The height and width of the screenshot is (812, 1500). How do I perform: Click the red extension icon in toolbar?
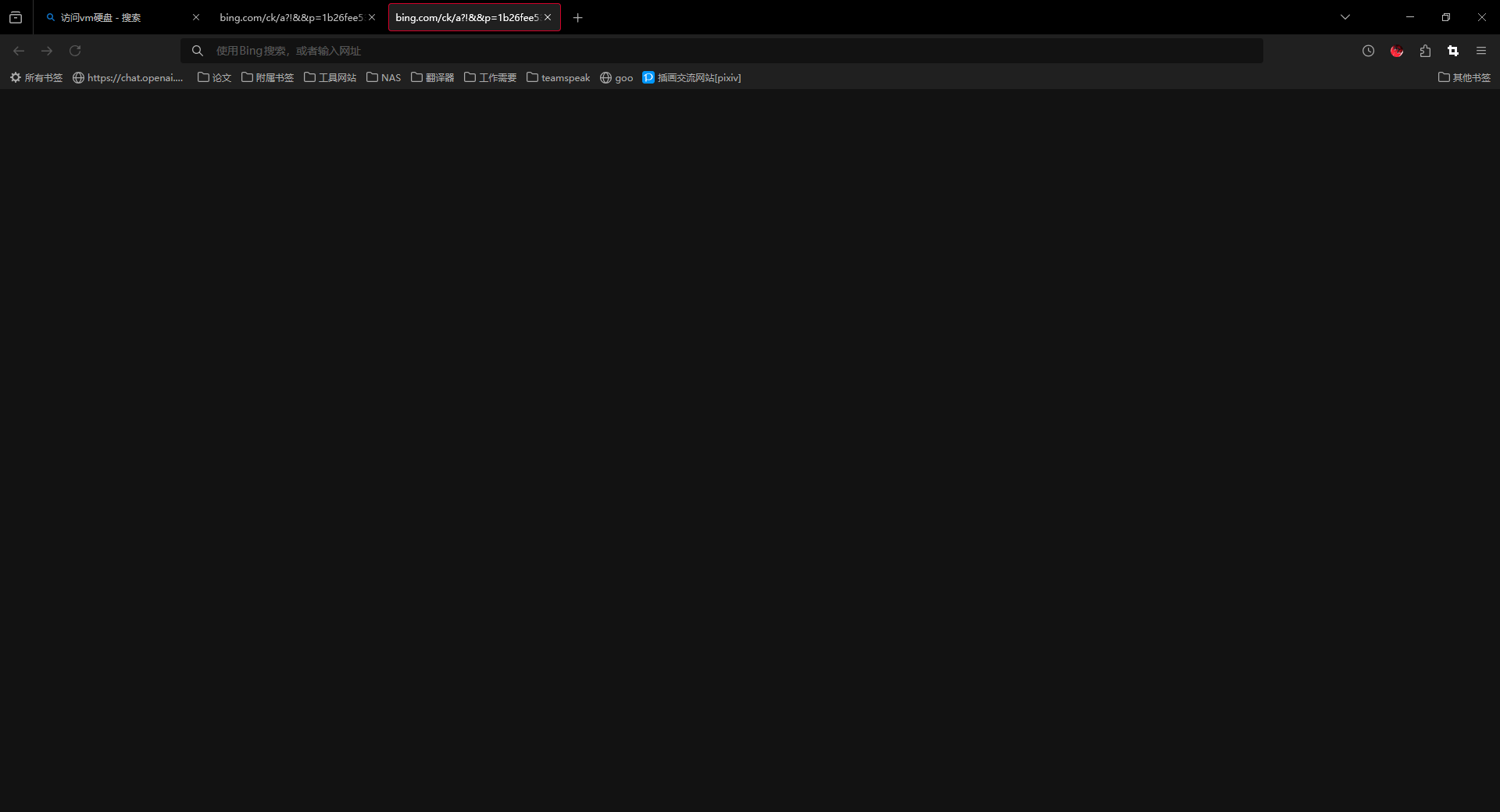pyautogui.click(x=1397, y=51)
